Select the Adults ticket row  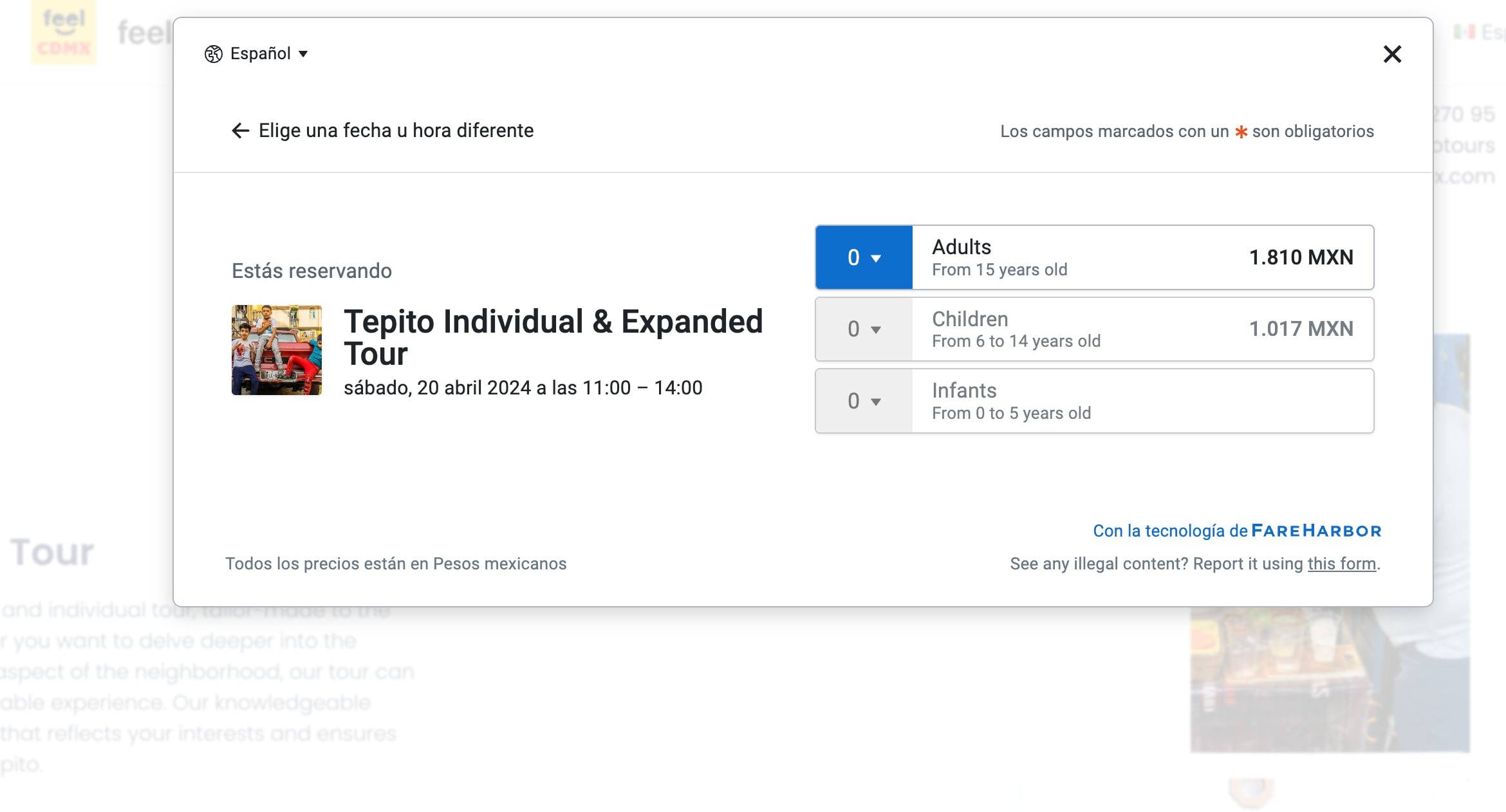(1094, 257)
